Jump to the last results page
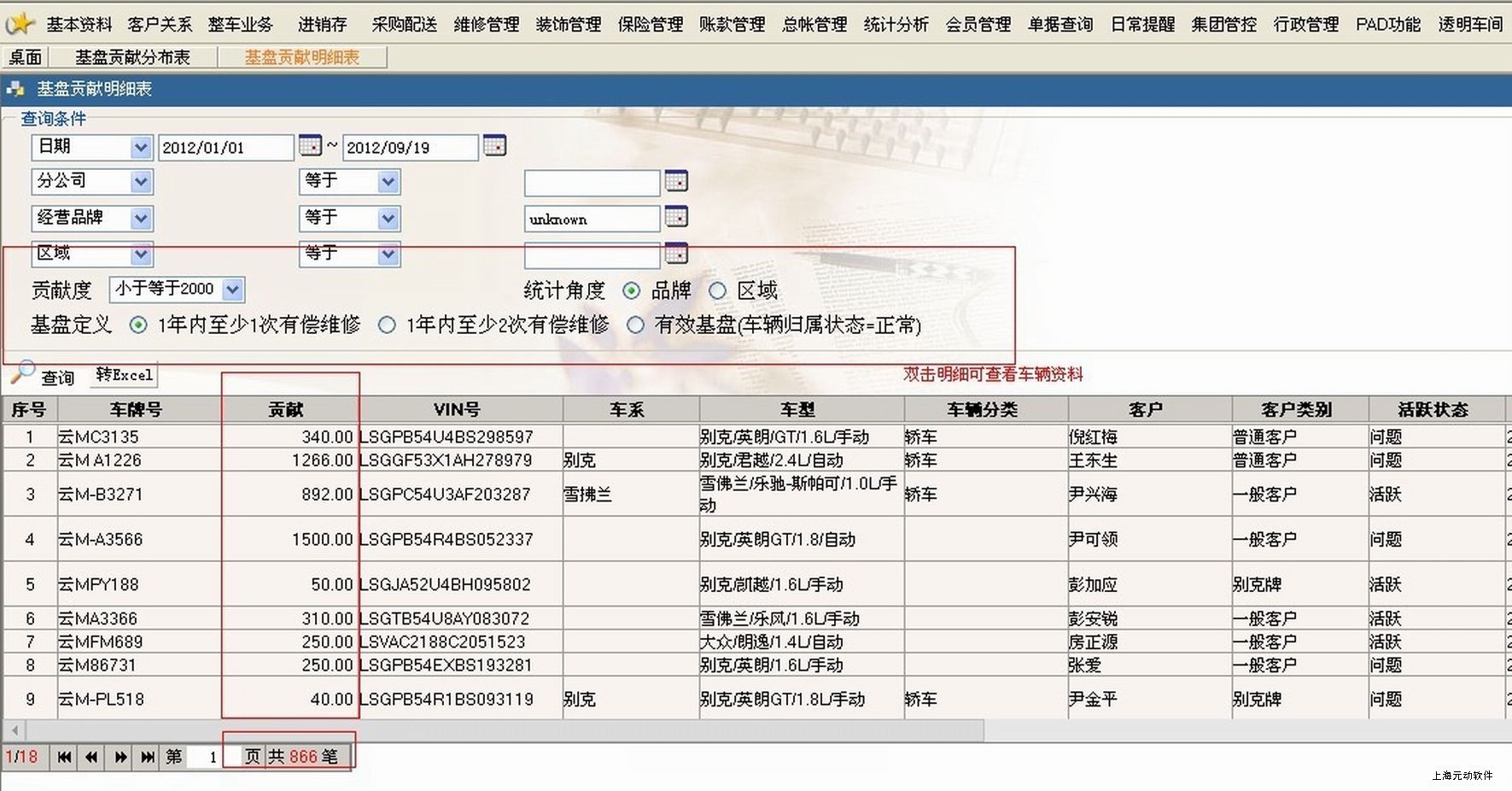 pos(148,757)
